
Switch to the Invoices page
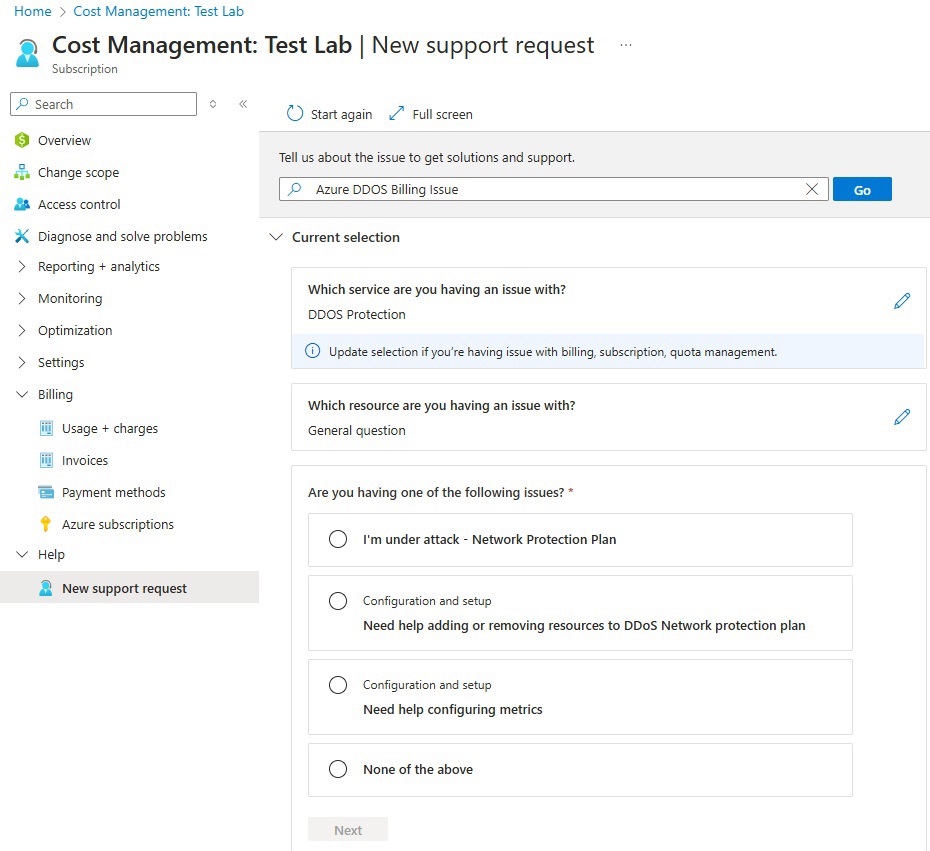coord(86,460)
